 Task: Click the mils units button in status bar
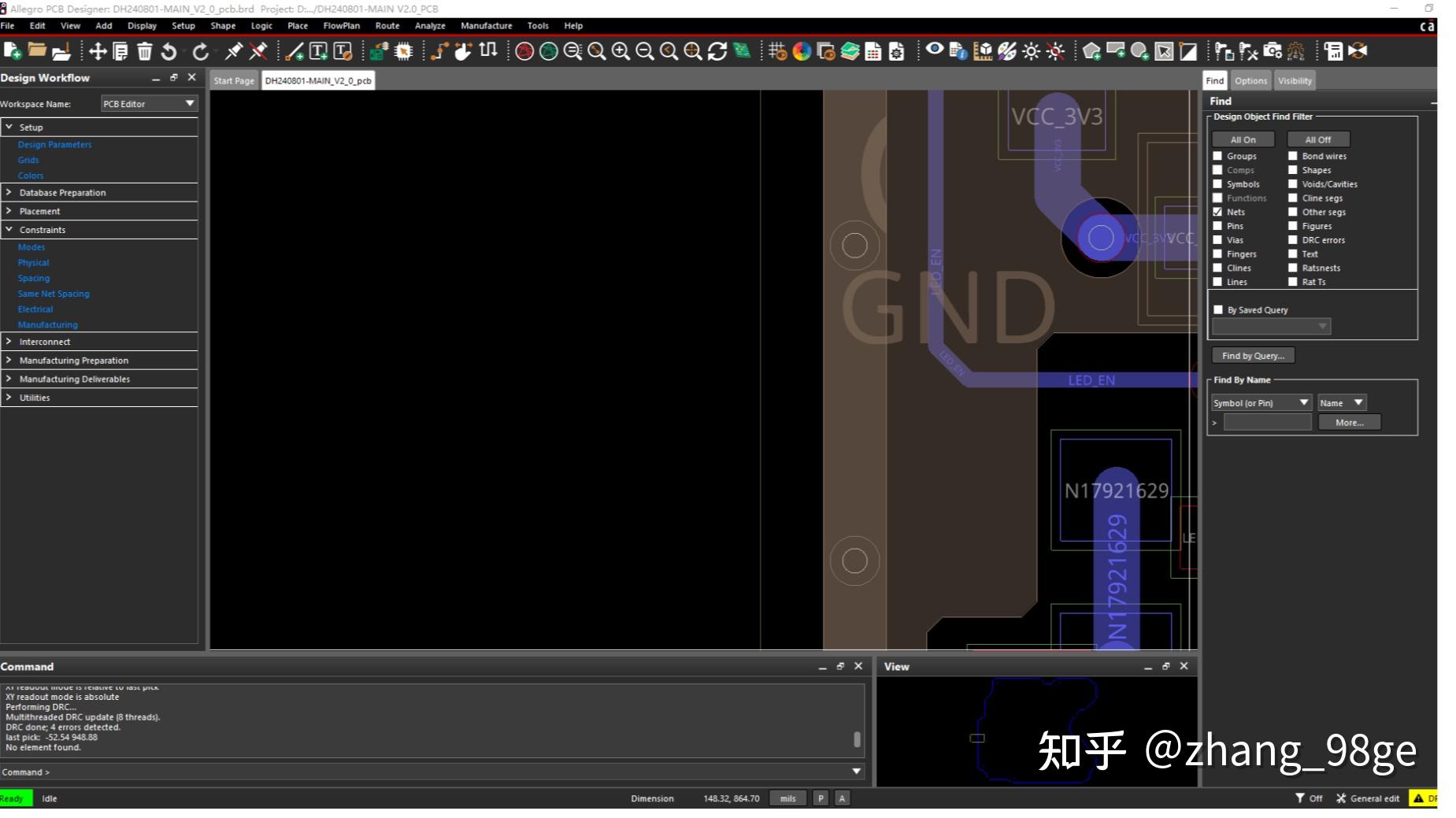click(x=787, y=798)
